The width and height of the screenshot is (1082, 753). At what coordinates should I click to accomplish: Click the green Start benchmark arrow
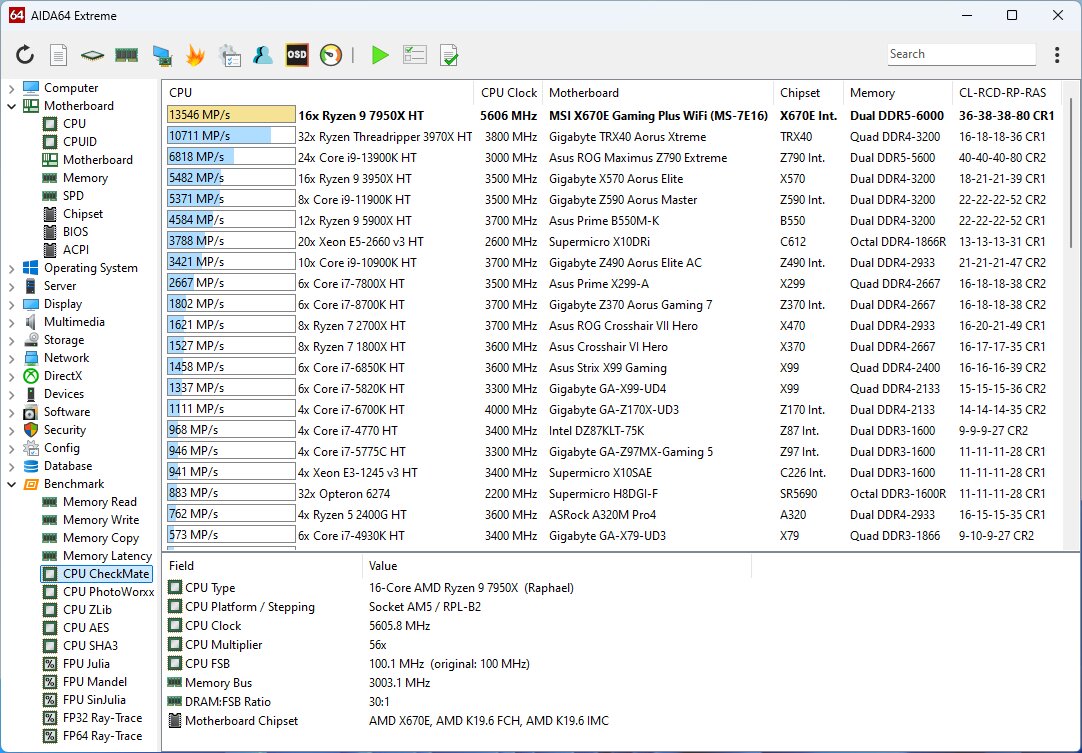pyautogui.click(x=380, y=55)
